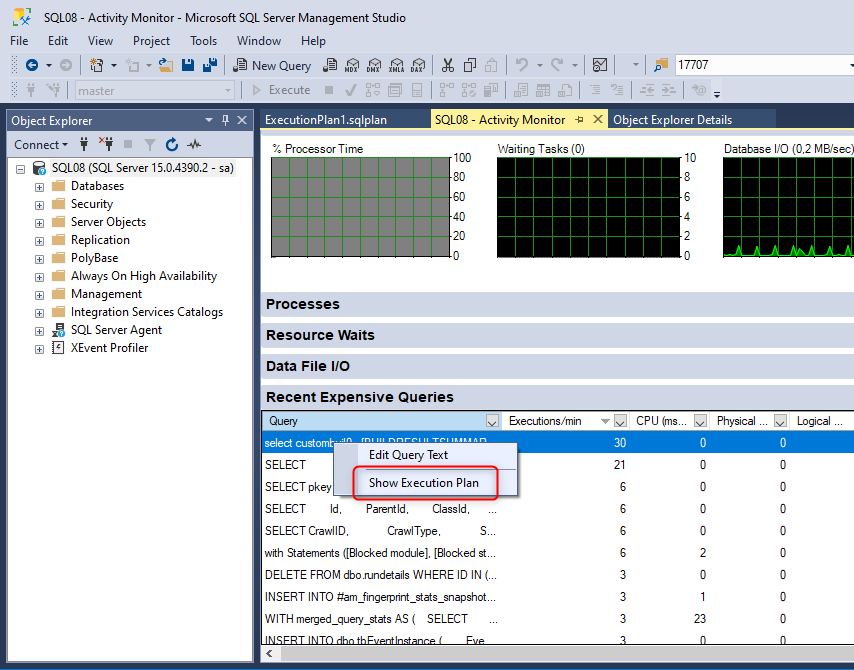Collapse the SQL08 server node

point(21,169)
